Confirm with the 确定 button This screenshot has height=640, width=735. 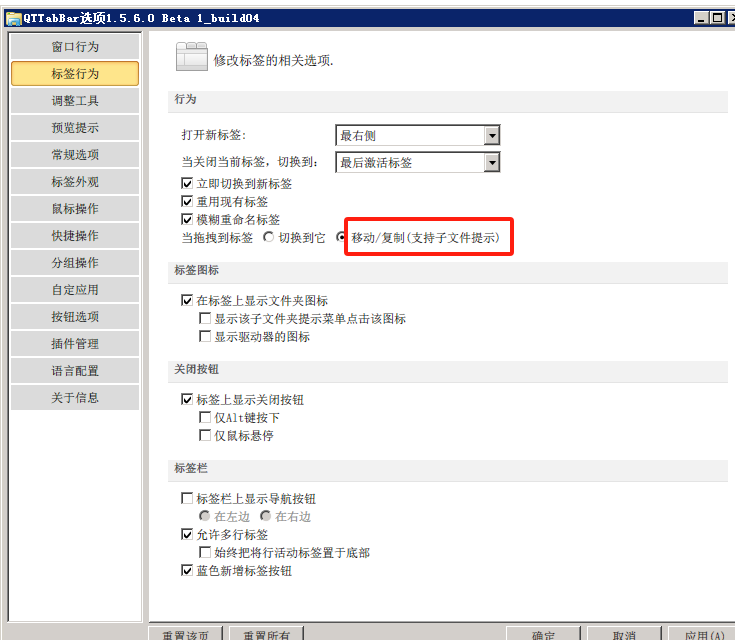543,633
